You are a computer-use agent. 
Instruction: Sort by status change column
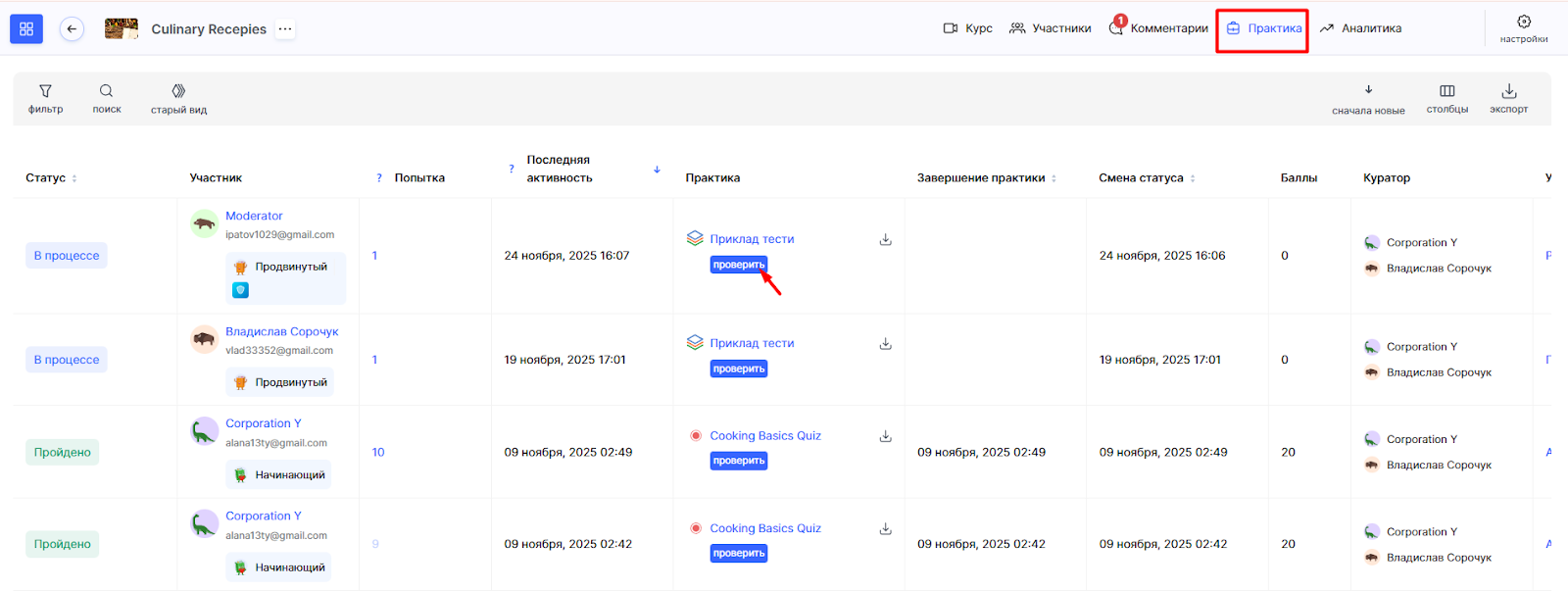[1193, 178]
